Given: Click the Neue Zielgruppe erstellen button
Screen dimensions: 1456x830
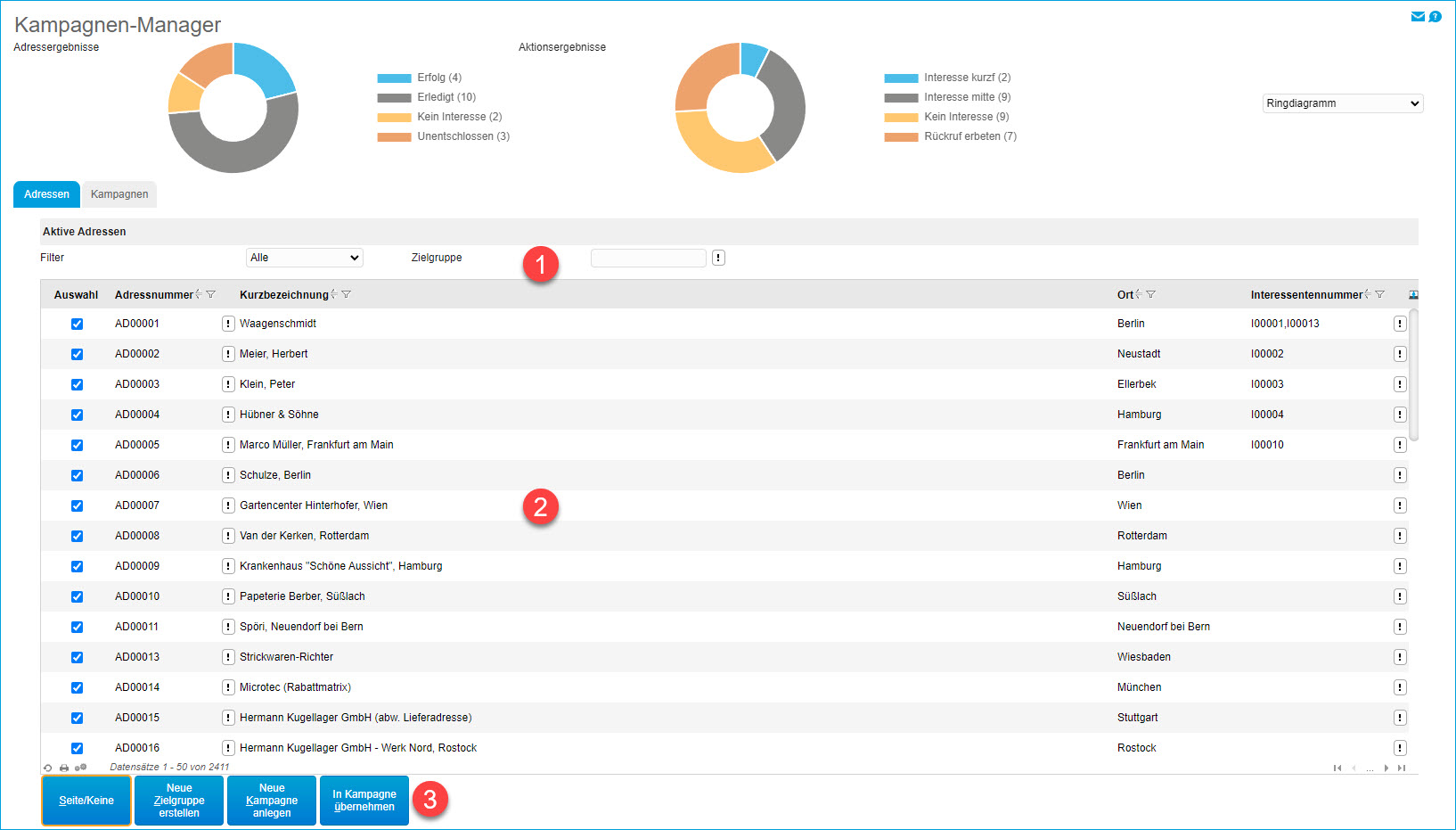Looking at the screenshot, I should 179,801.
